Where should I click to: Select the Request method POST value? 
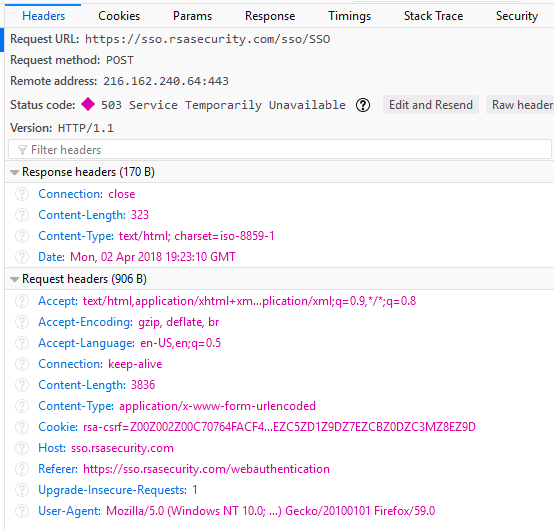[x=120, y=60]
